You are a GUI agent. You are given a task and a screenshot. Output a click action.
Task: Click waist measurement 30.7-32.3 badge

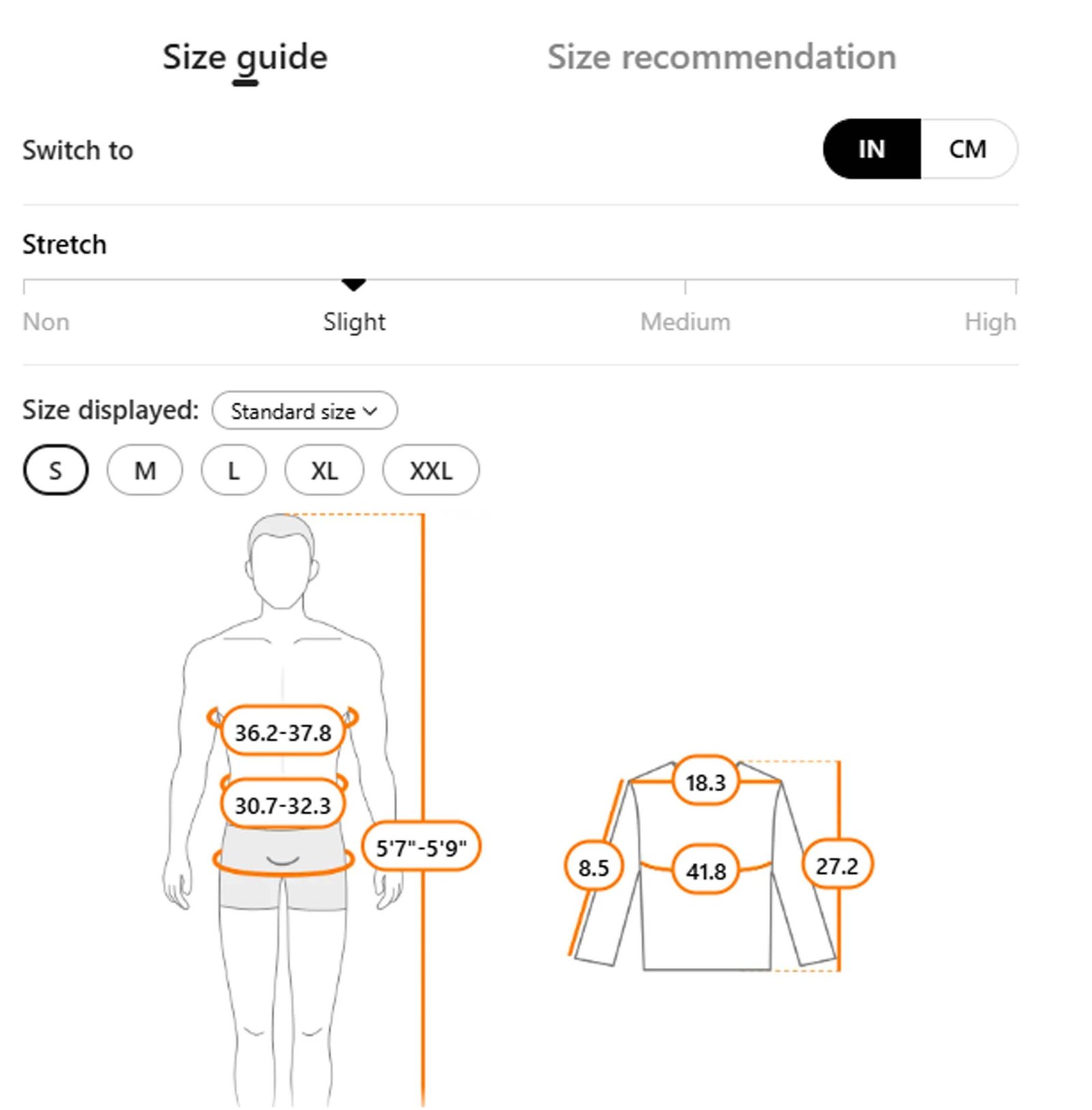point(283,806)
